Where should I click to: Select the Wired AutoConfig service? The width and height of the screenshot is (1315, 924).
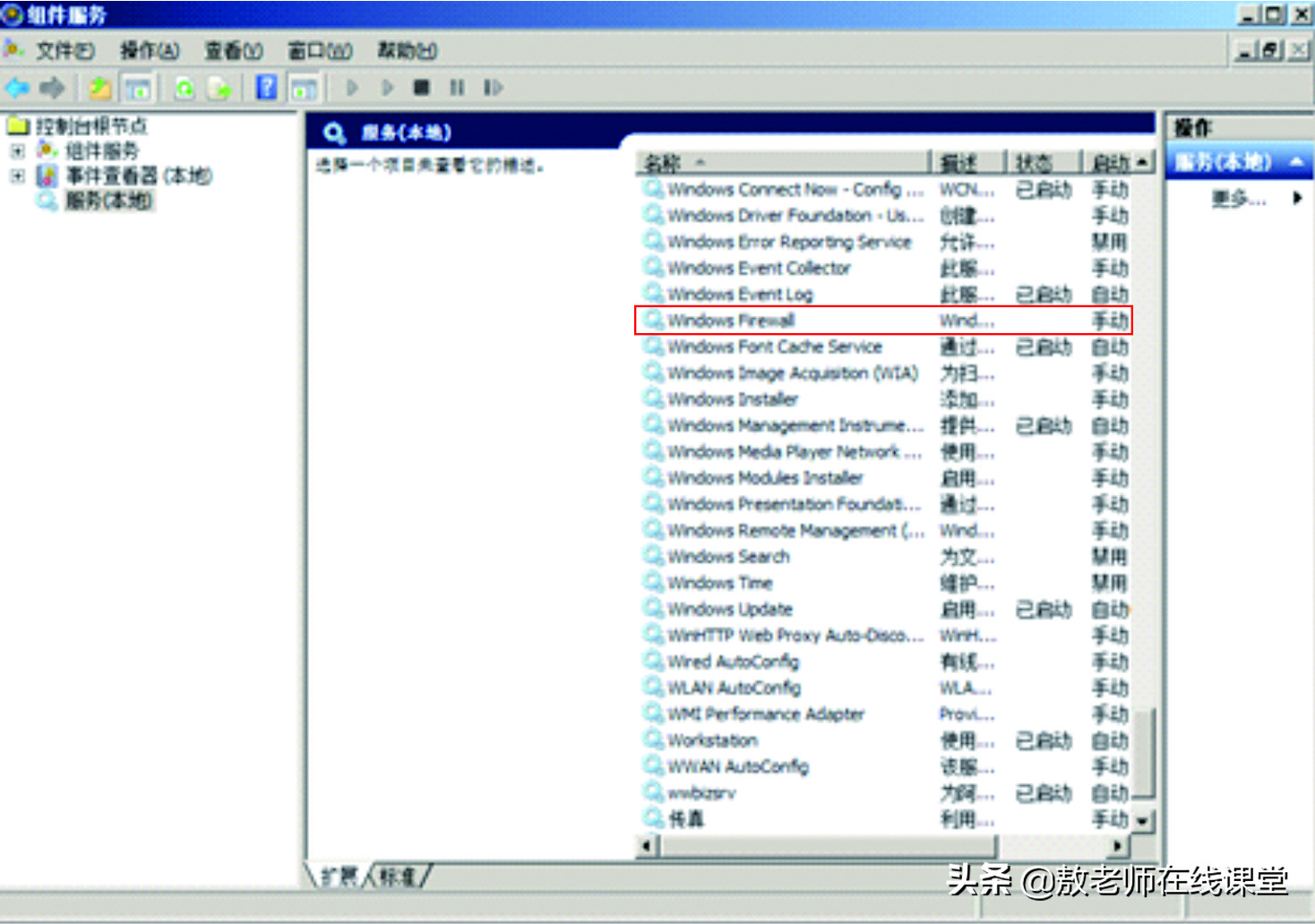883,662
